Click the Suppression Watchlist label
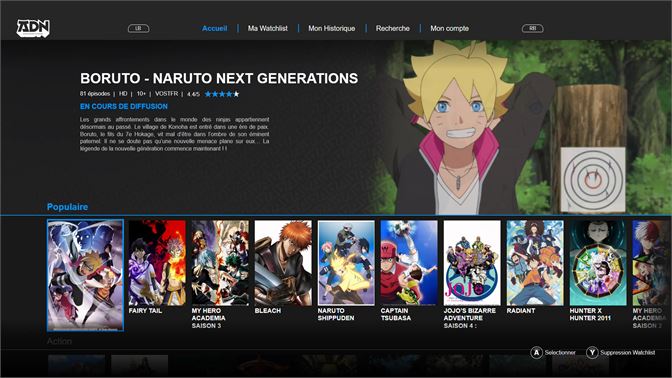Screen dimensions: 672x378 click(628, 353)
